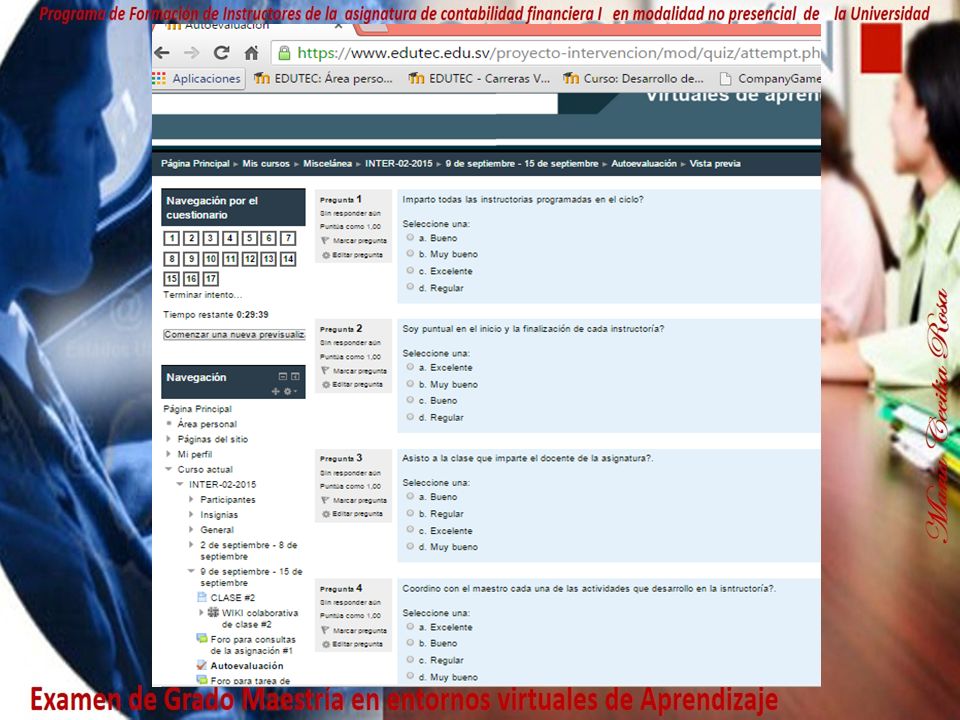Select 'b. Regular' for question 3
The image size is (960, 720).
click(x=410, y=513)
